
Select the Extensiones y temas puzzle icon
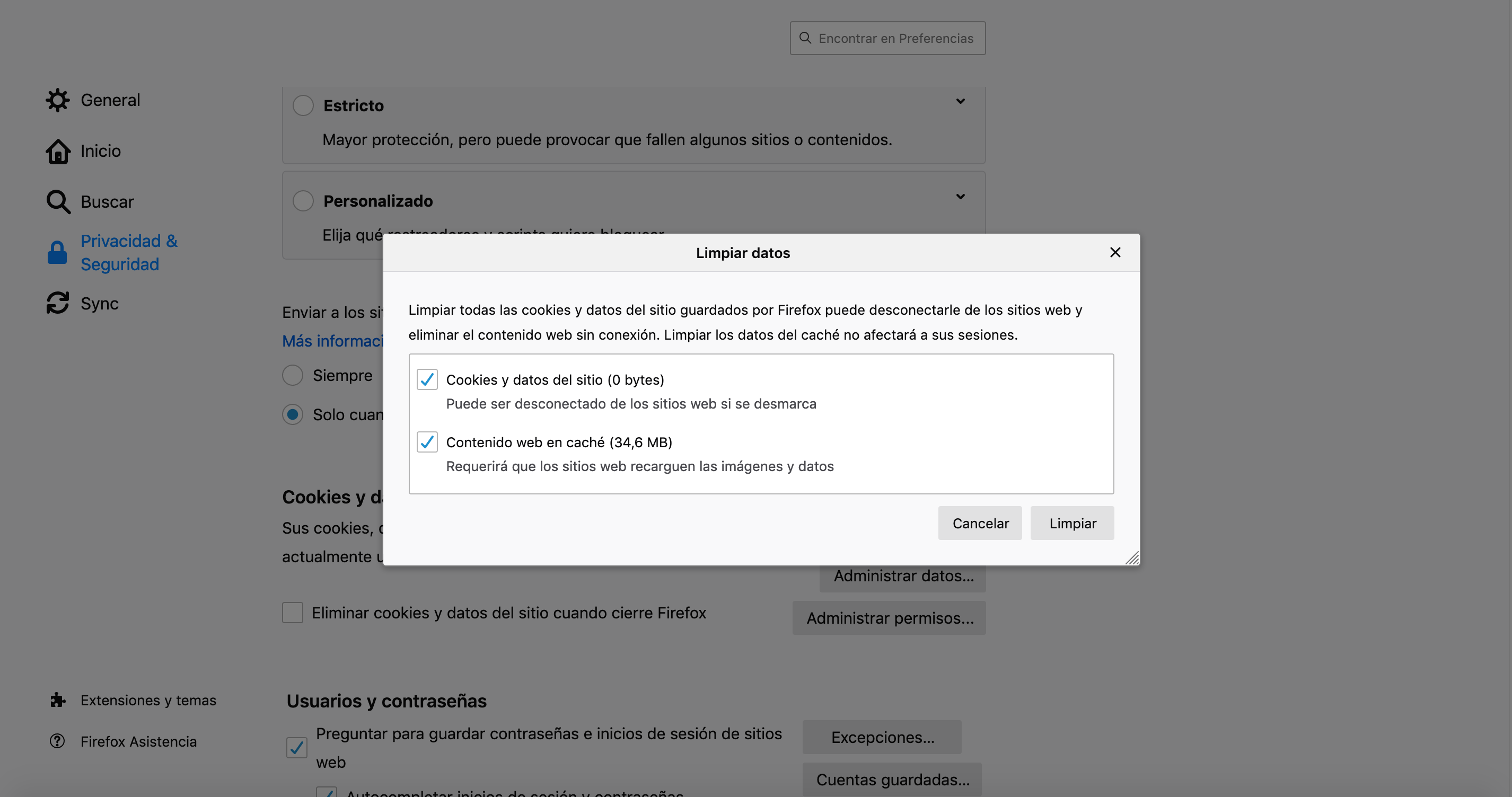tap(57, 699)
